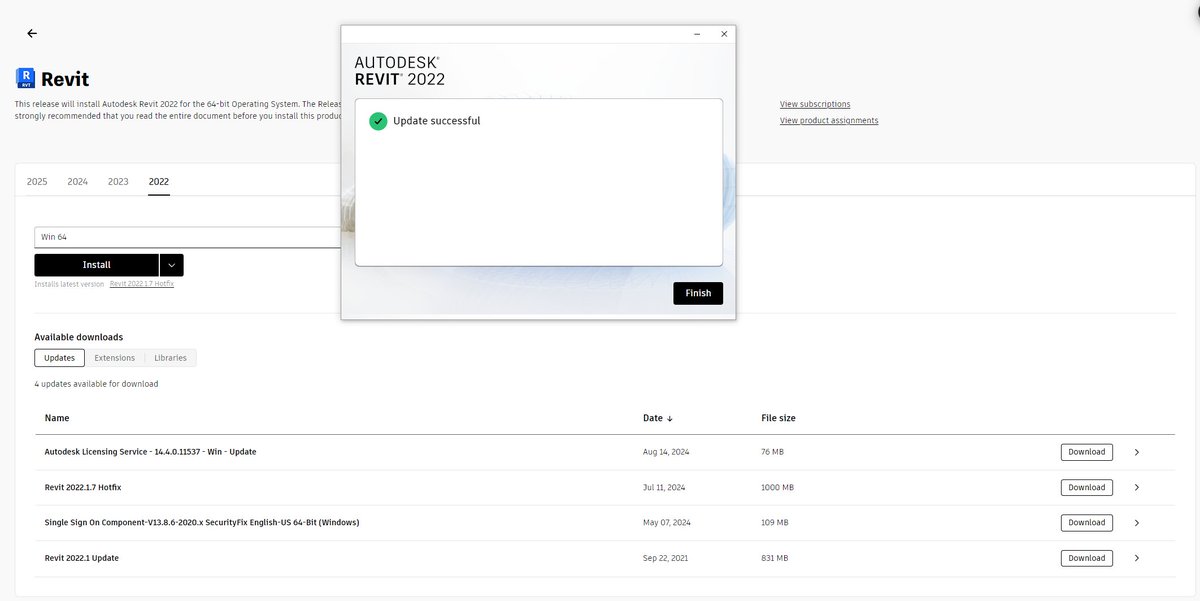The height and width of the screenshot is (601, 1200).
Task: Click the Name column header
Action: [57, 418]
